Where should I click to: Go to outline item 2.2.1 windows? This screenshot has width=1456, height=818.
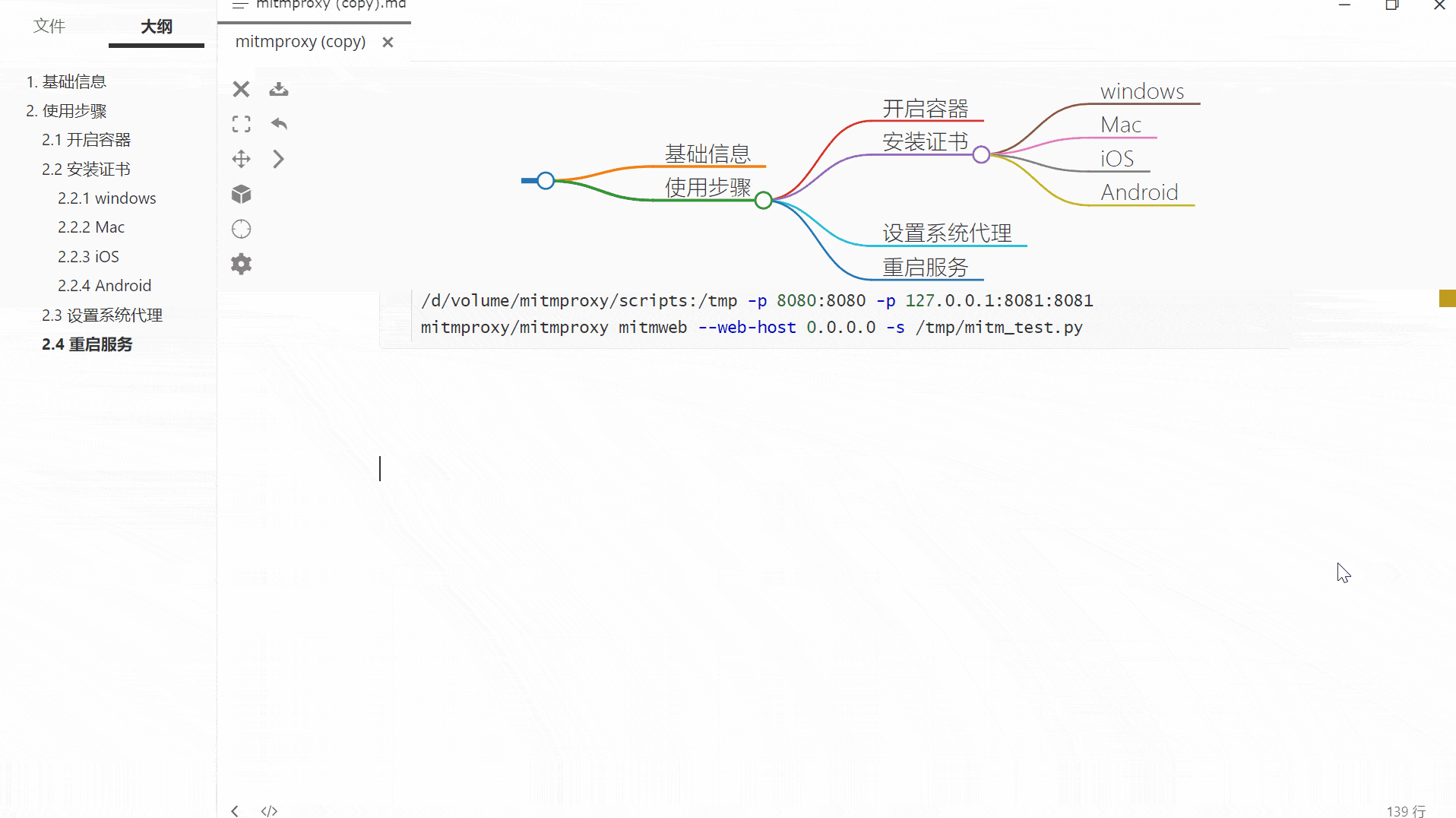coord(106,198)
